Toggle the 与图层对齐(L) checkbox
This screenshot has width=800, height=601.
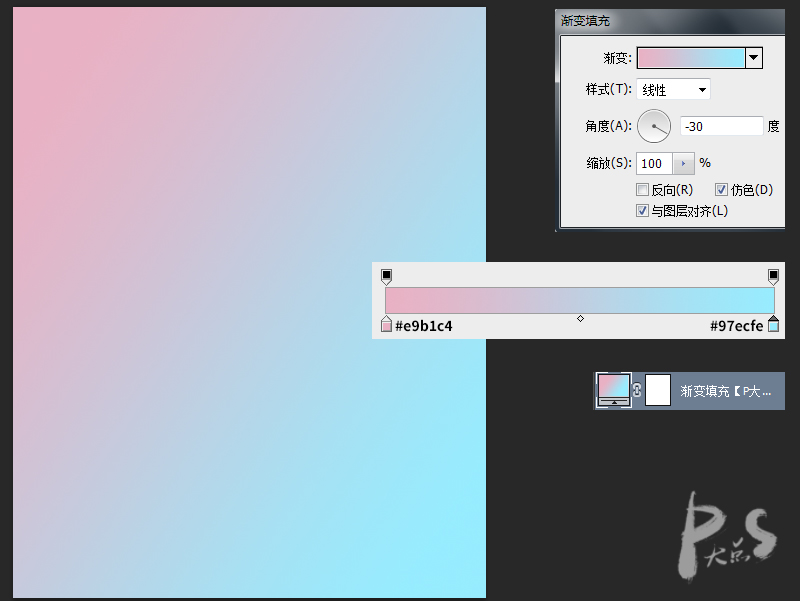click(642, 210)
